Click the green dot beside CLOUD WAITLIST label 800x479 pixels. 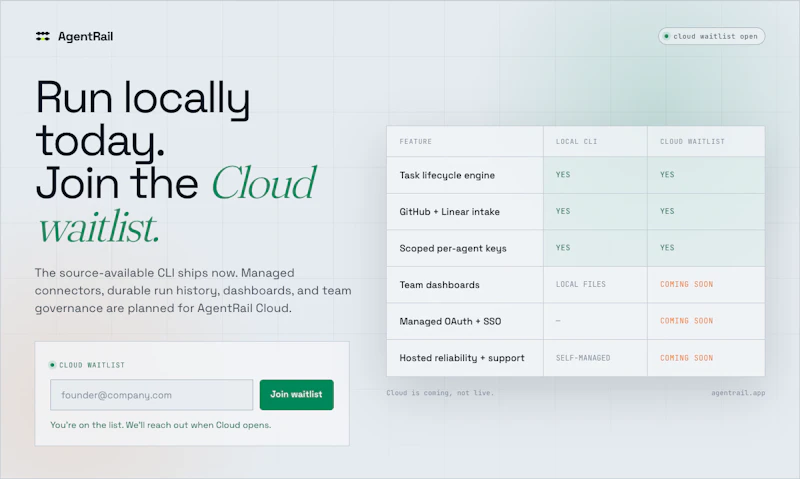point(52,365)
